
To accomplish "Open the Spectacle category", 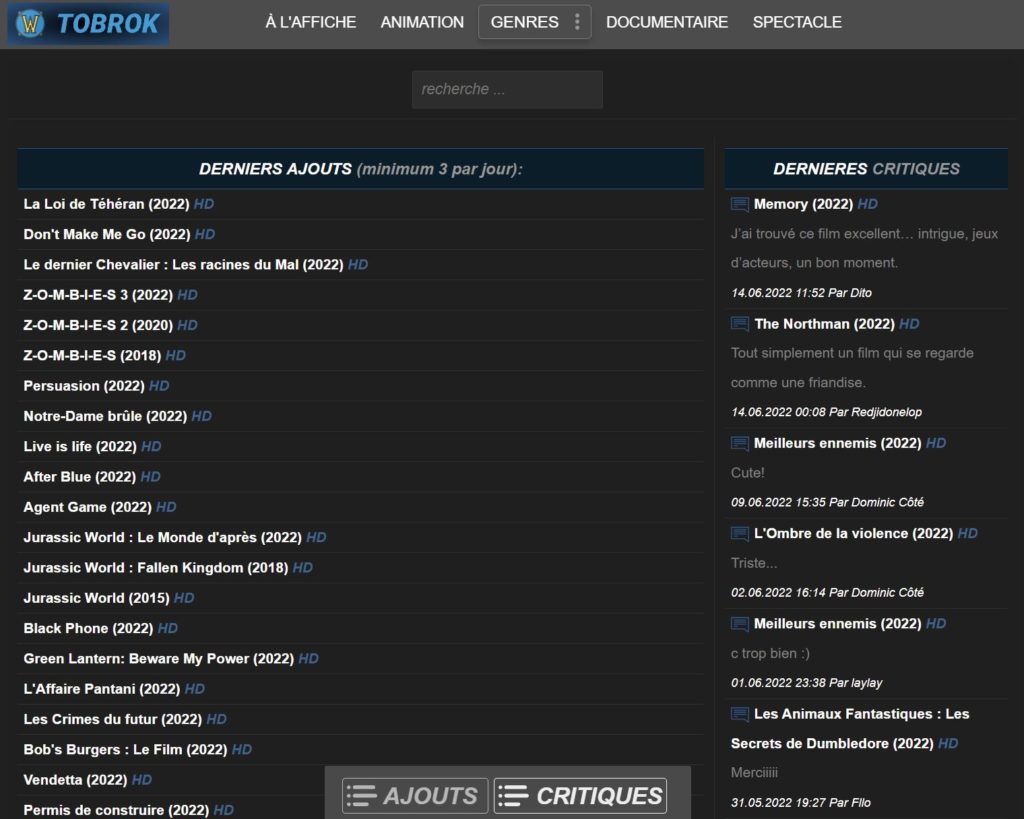I will [797, 22].
